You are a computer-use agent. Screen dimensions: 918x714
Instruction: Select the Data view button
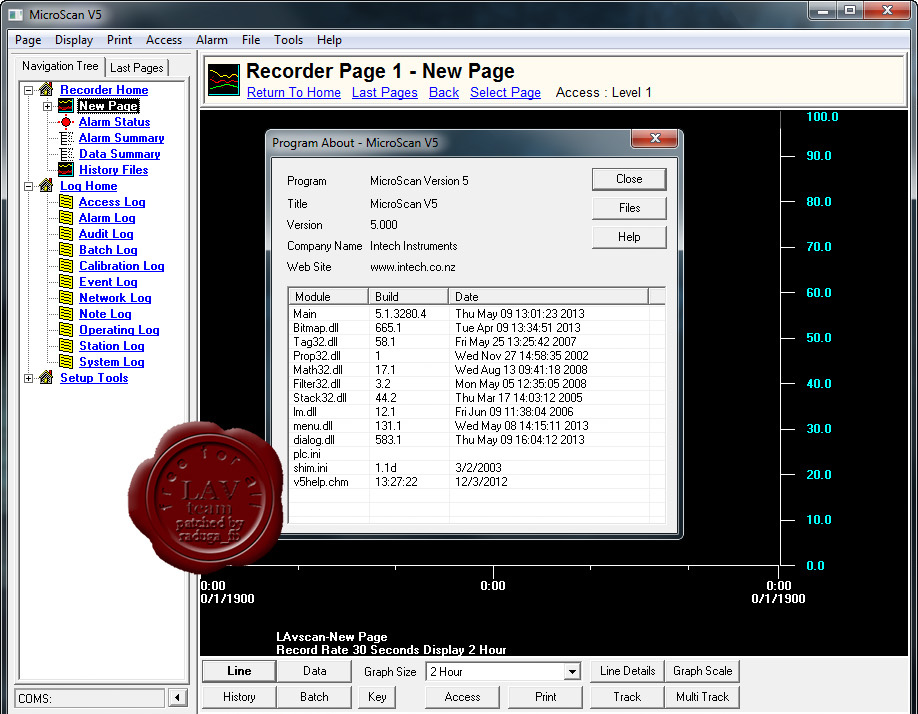pos(314,671)
